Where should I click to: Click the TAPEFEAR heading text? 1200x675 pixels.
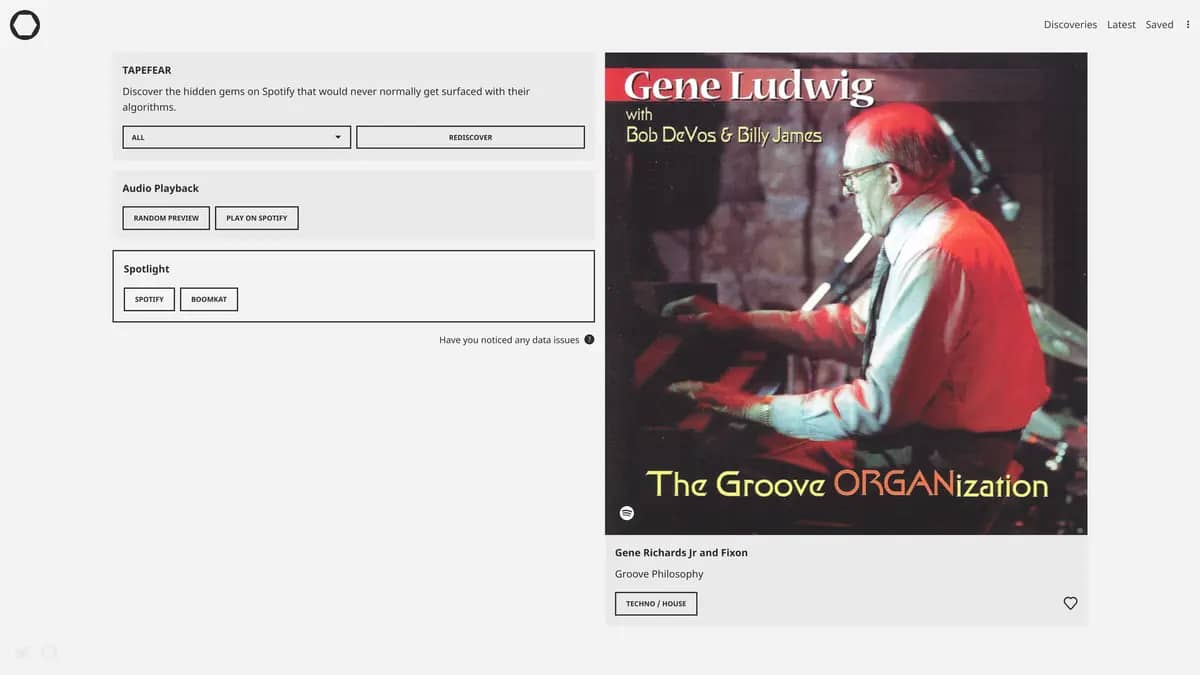click(147, 70)
